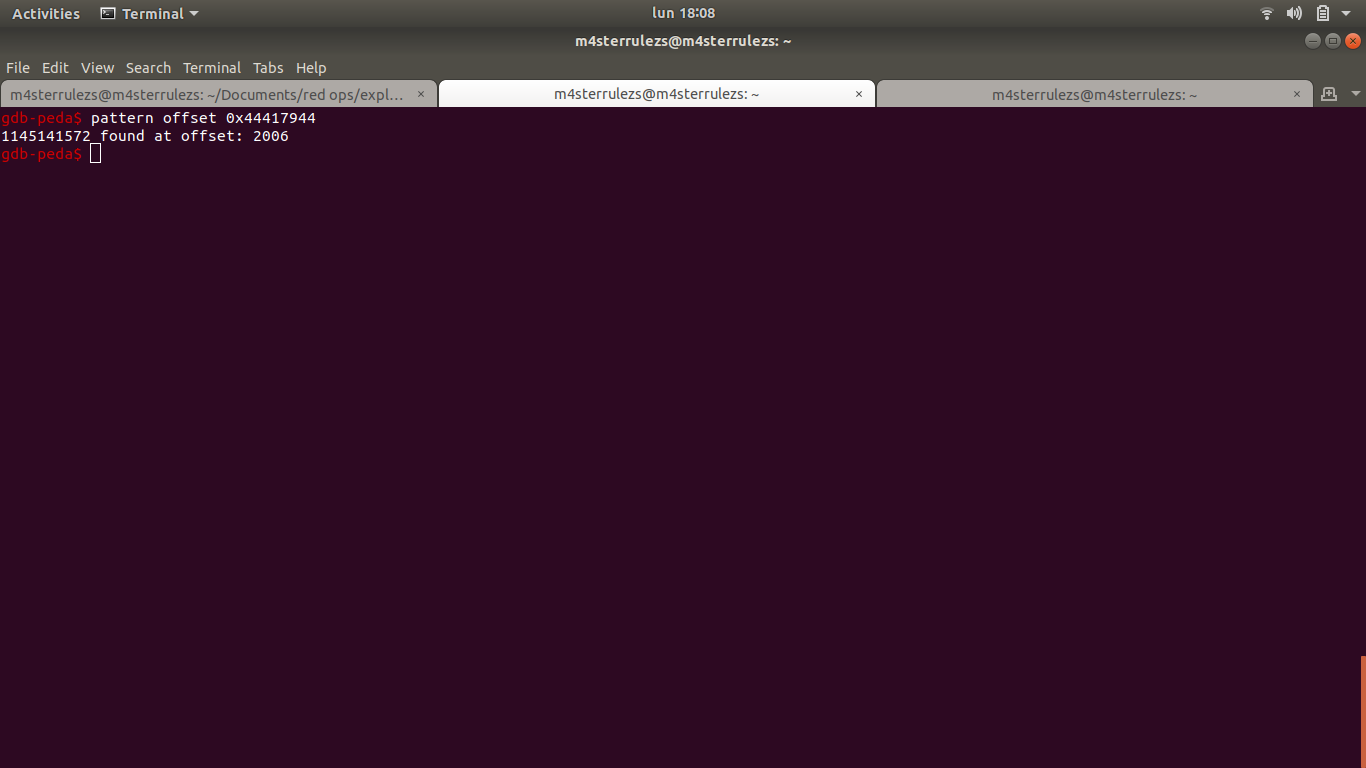The image size is (1366, 768).
Task: Open the View menu
Action: [97, 68]
